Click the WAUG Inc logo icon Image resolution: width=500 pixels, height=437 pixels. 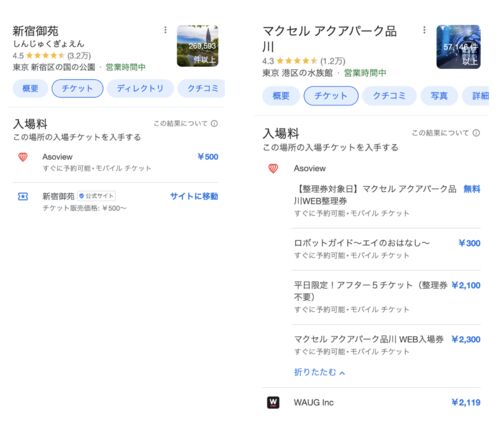click(273, 402)
